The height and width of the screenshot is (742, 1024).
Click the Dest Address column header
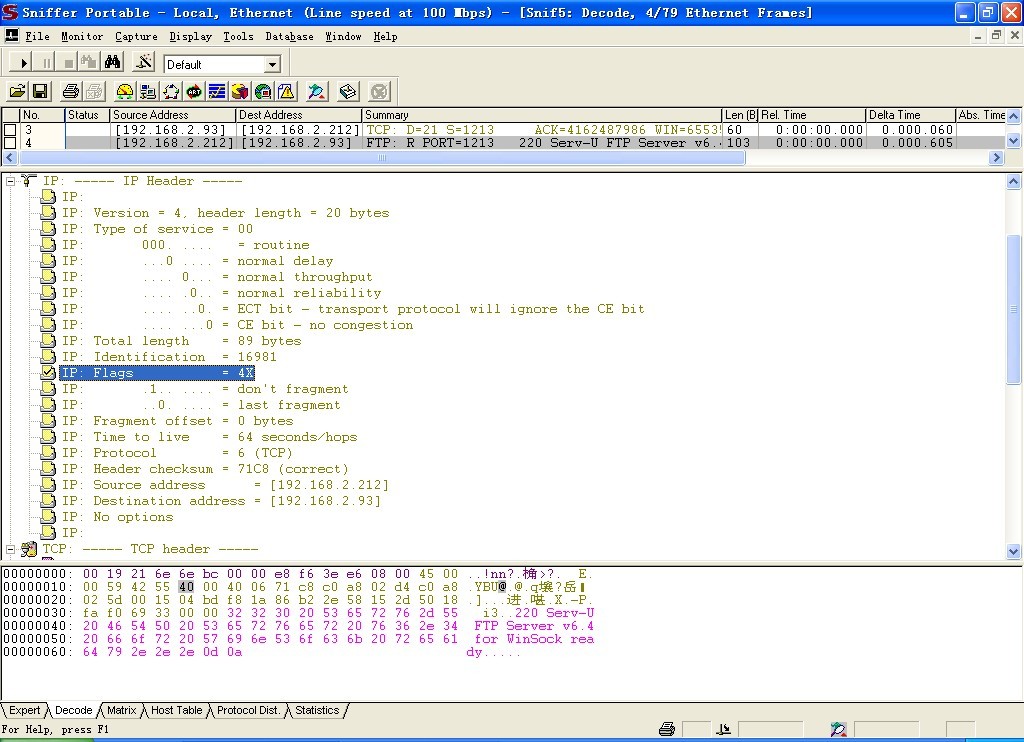click(299, 115)
